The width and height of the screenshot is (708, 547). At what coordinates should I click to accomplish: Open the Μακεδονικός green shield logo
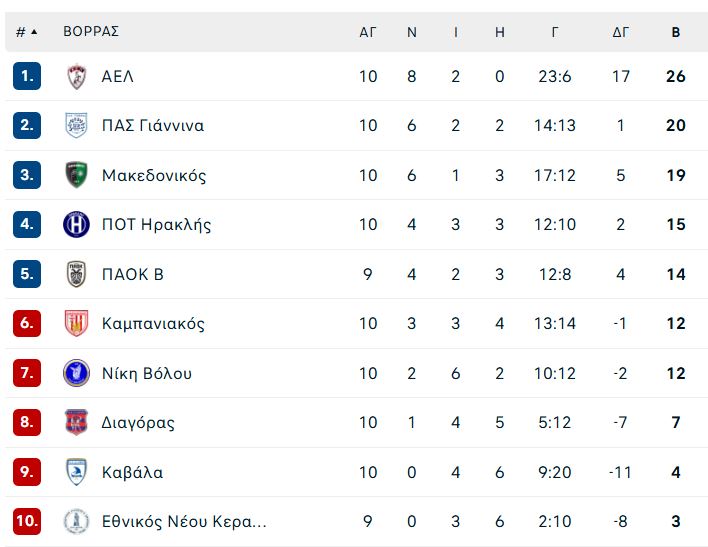(76, 175)
